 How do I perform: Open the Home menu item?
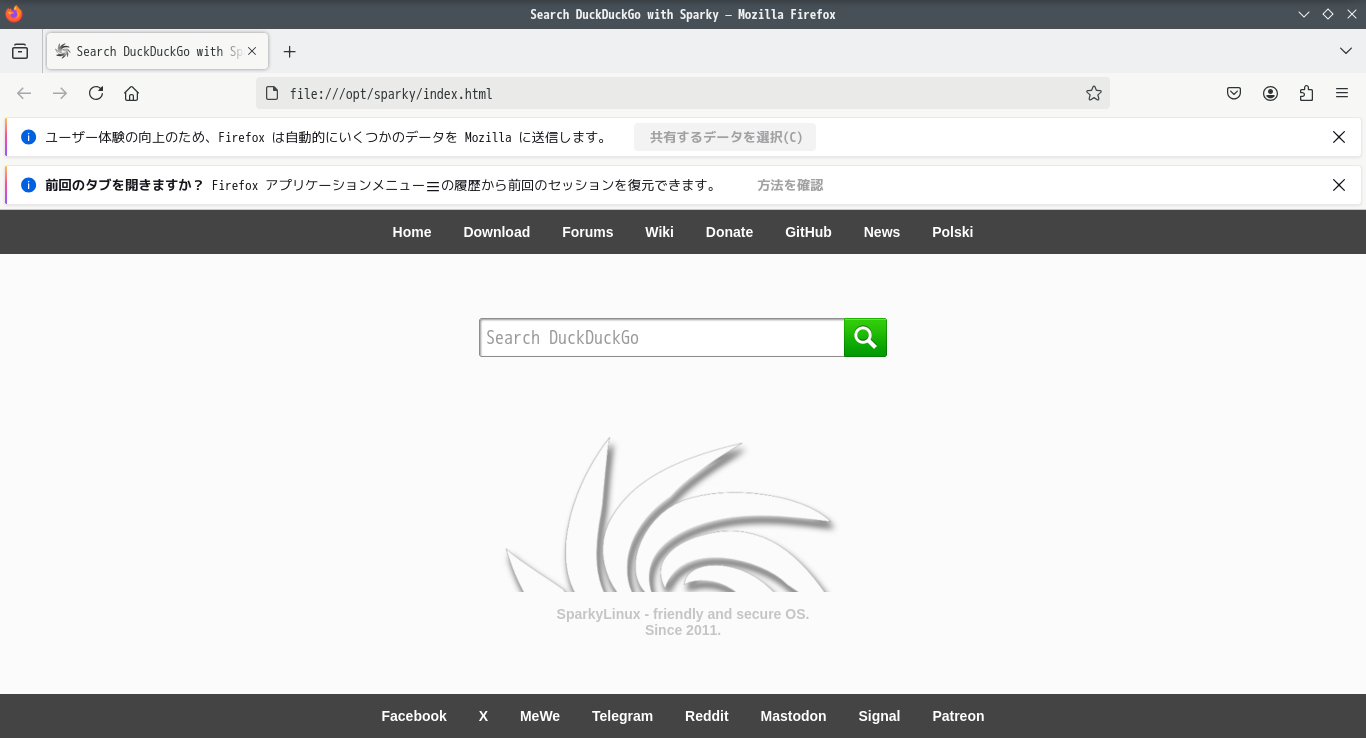(x=412, y=232)
